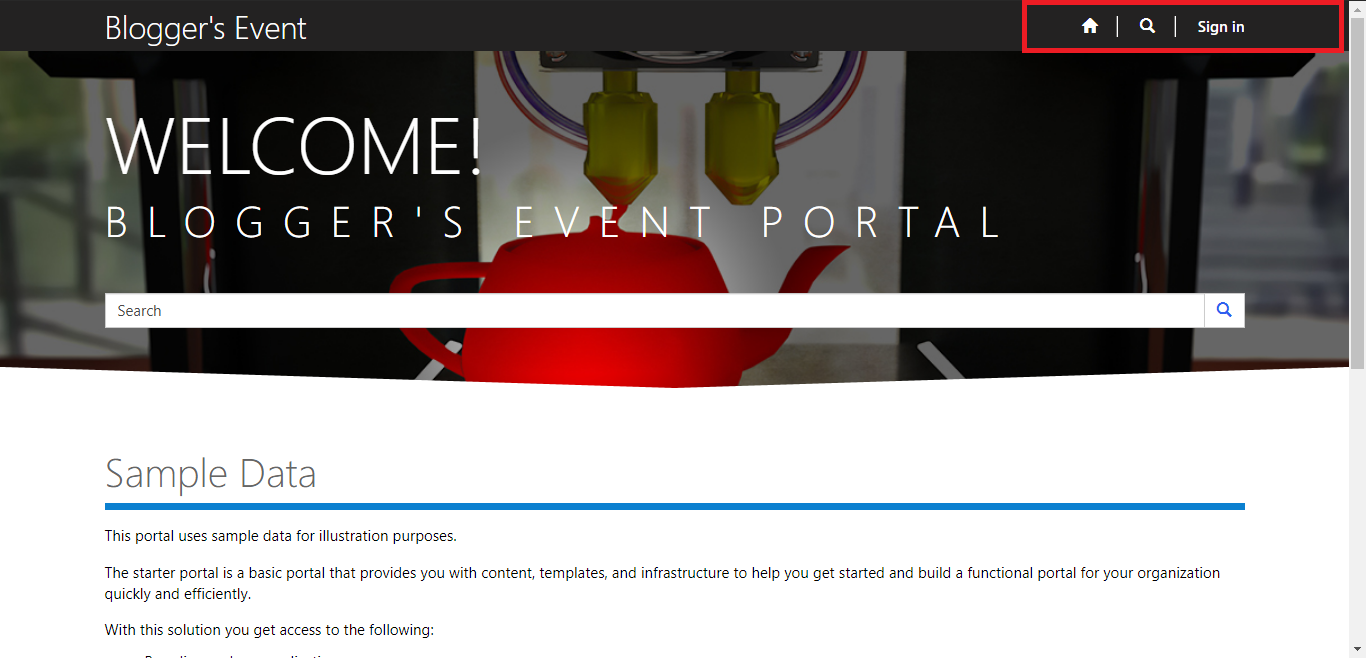Select the BLOGGER'S EVENT PORTAL subtitle
The height and width of the screenshot is (658, 1366).
pos(553,222)
